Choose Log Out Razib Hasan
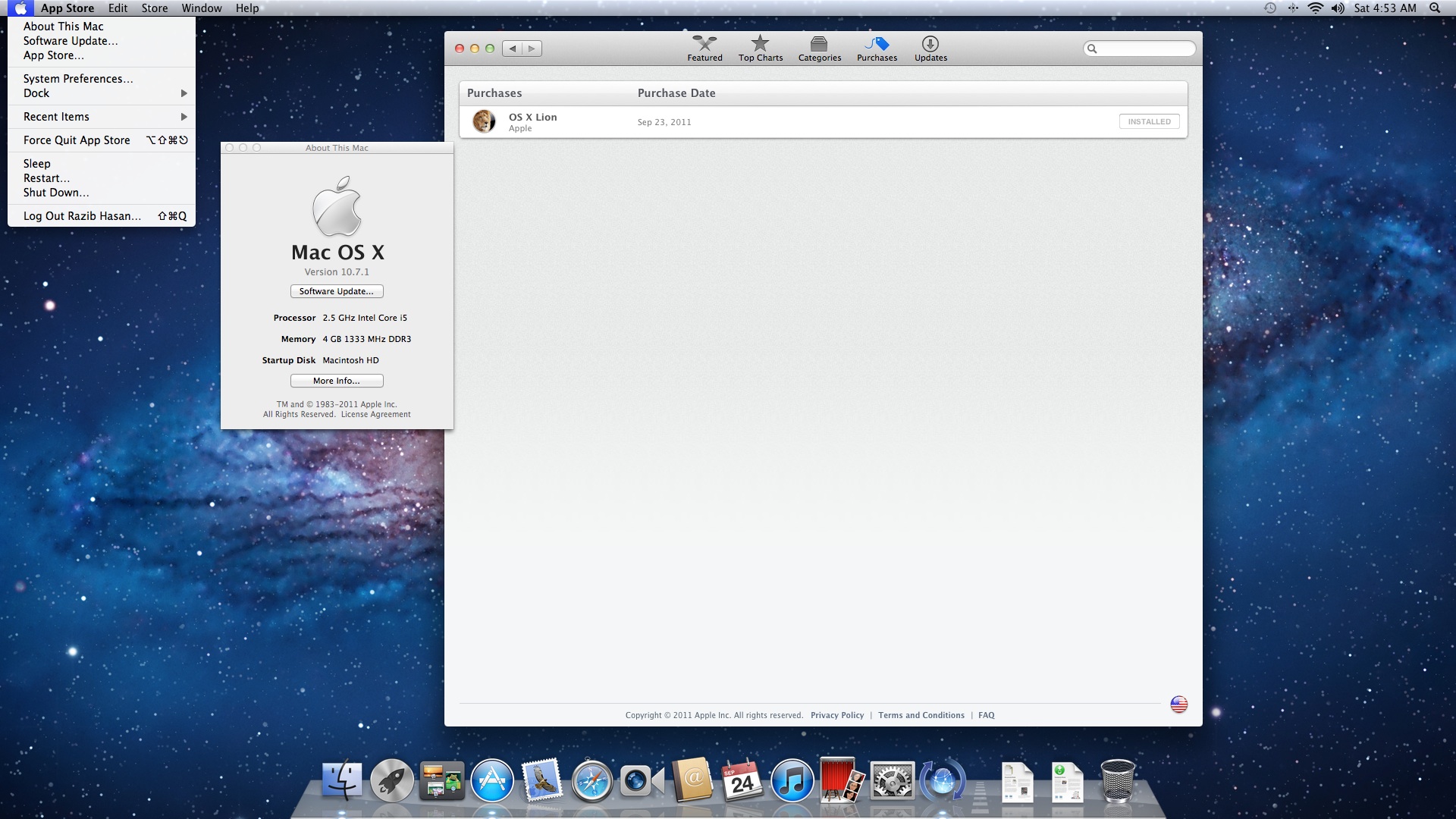 click(102, 216)
